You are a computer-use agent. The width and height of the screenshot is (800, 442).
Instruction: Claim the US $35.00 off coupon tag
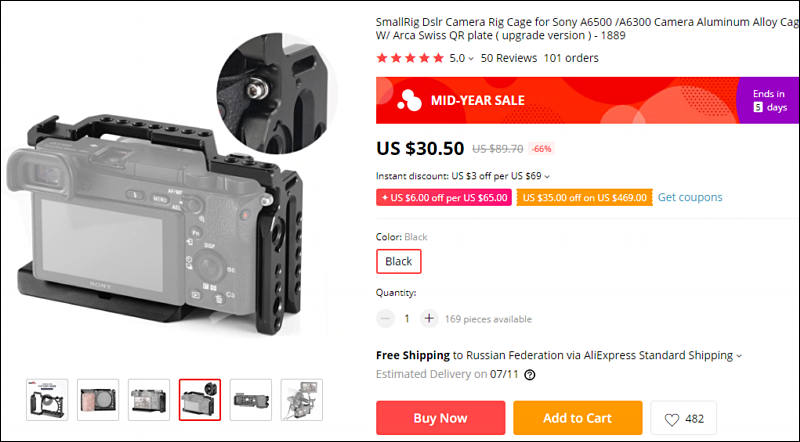(585, 198)
